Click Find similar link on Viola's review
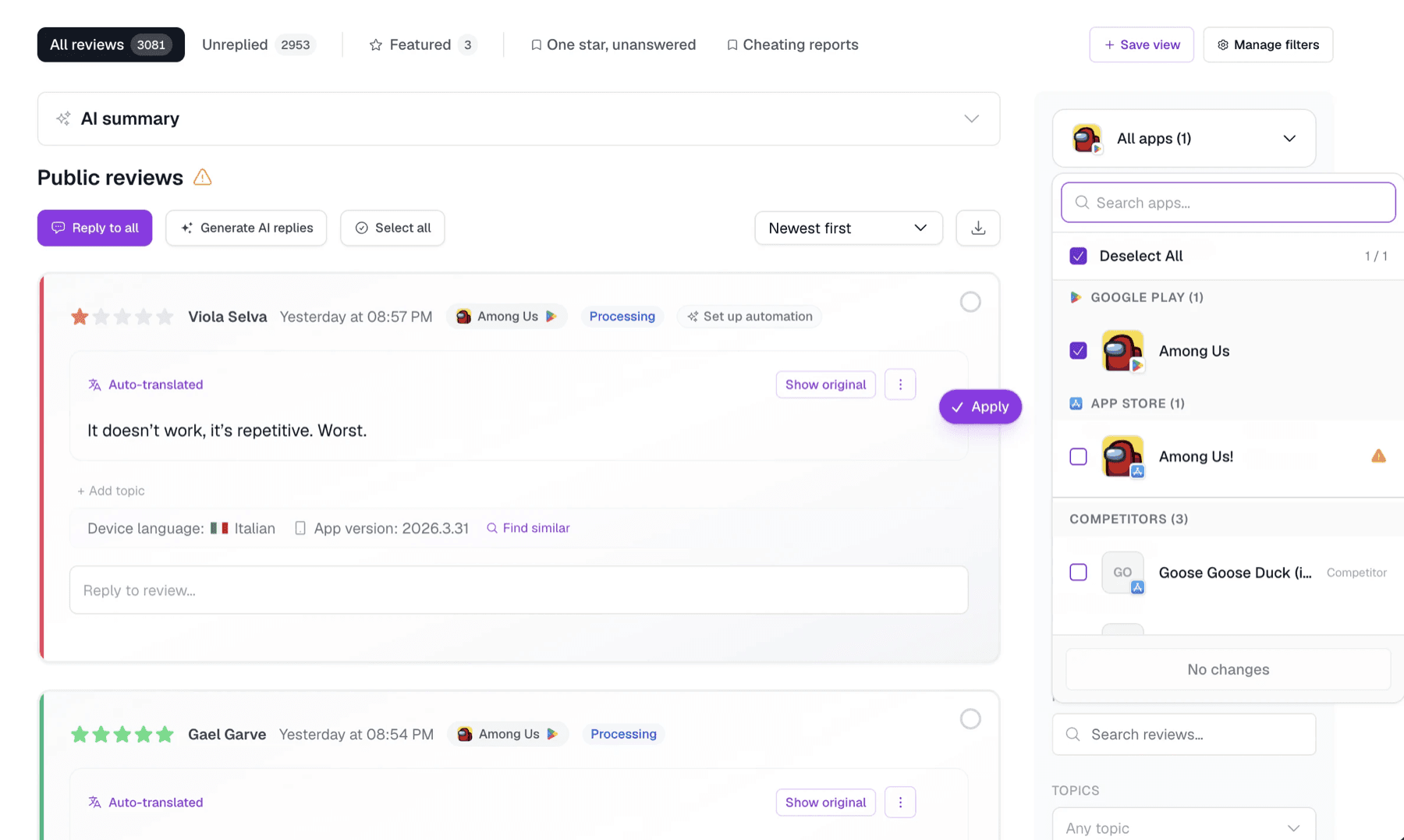The image size is (1404, 840). pos(528,528)
